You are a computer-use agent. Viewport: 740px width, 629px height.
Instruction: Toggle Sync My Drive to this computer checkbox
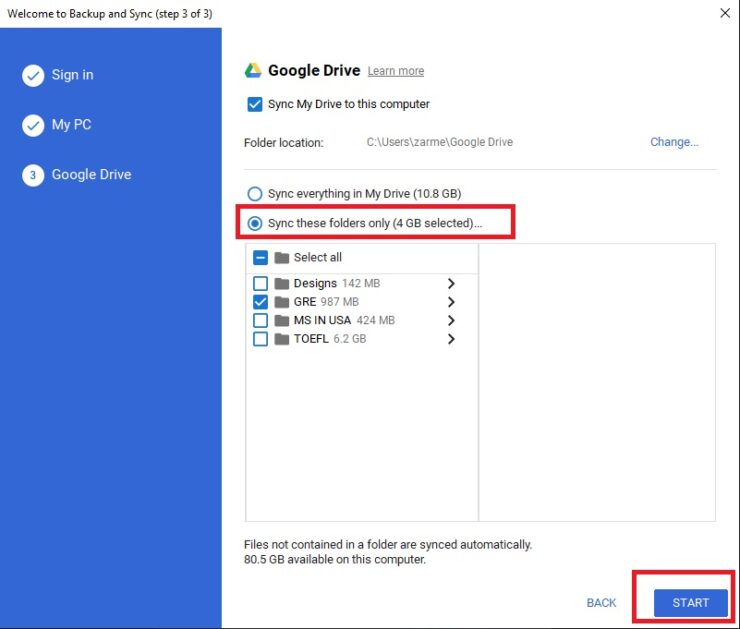tap(255, 104)
